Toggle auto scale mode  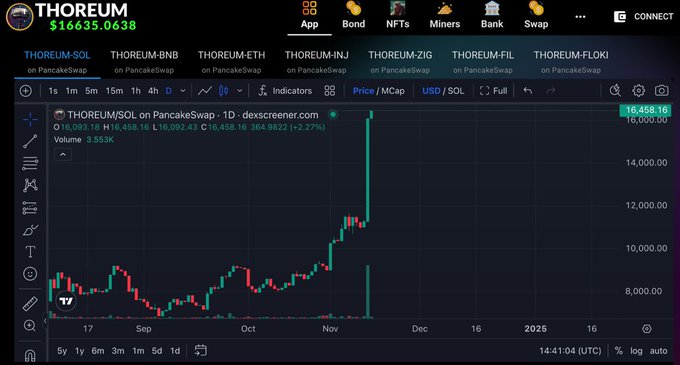pyautogui.click(x=658, y=351)
